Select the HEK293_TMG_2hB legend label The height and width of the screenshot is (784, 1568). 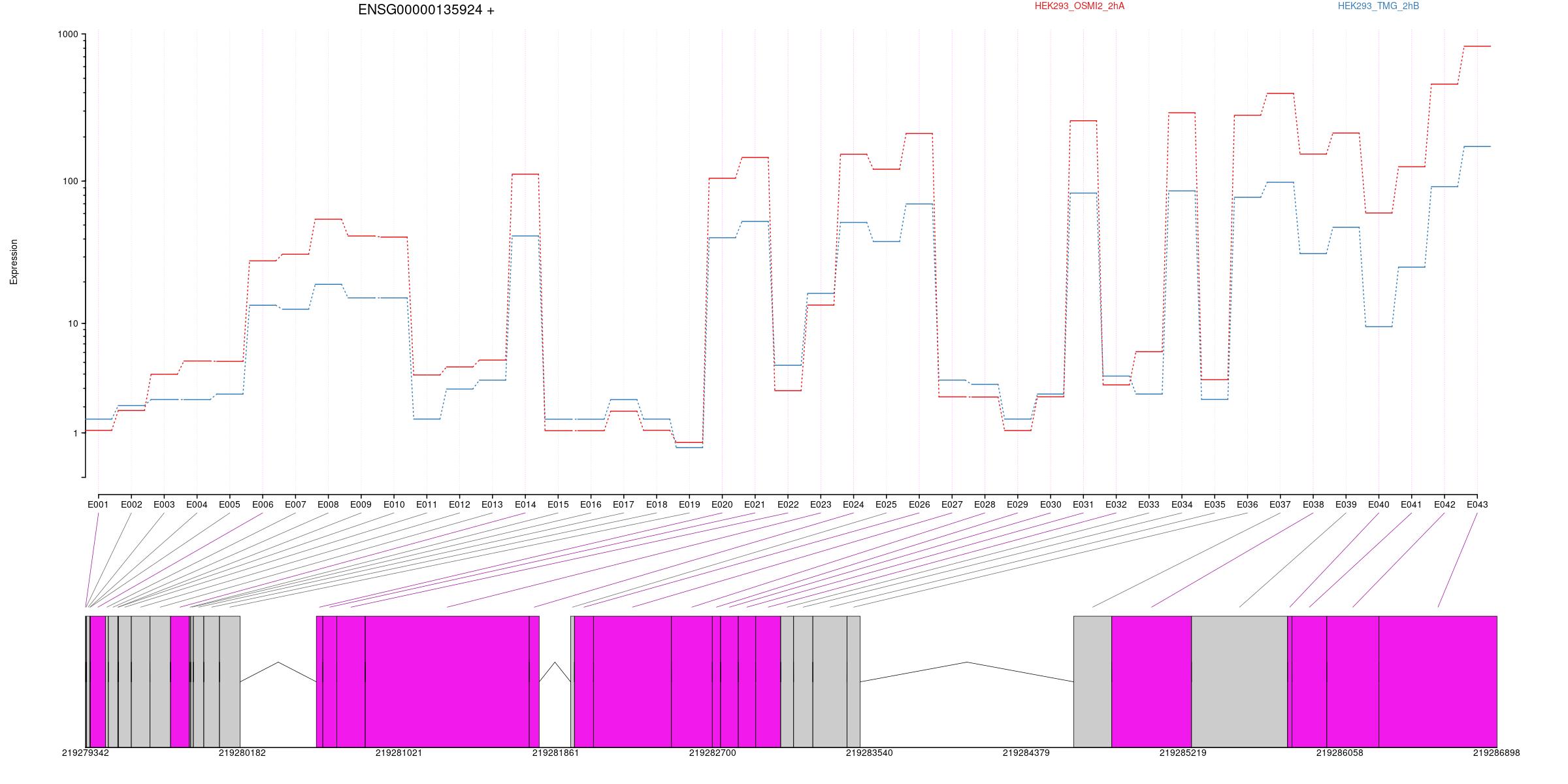point(1379,6)
